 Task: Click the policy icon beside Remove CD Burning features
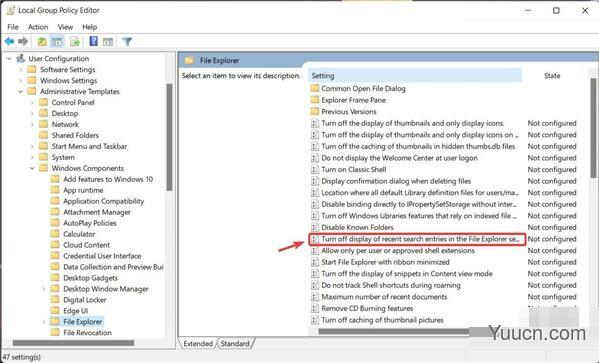click(x=315, y=308)
